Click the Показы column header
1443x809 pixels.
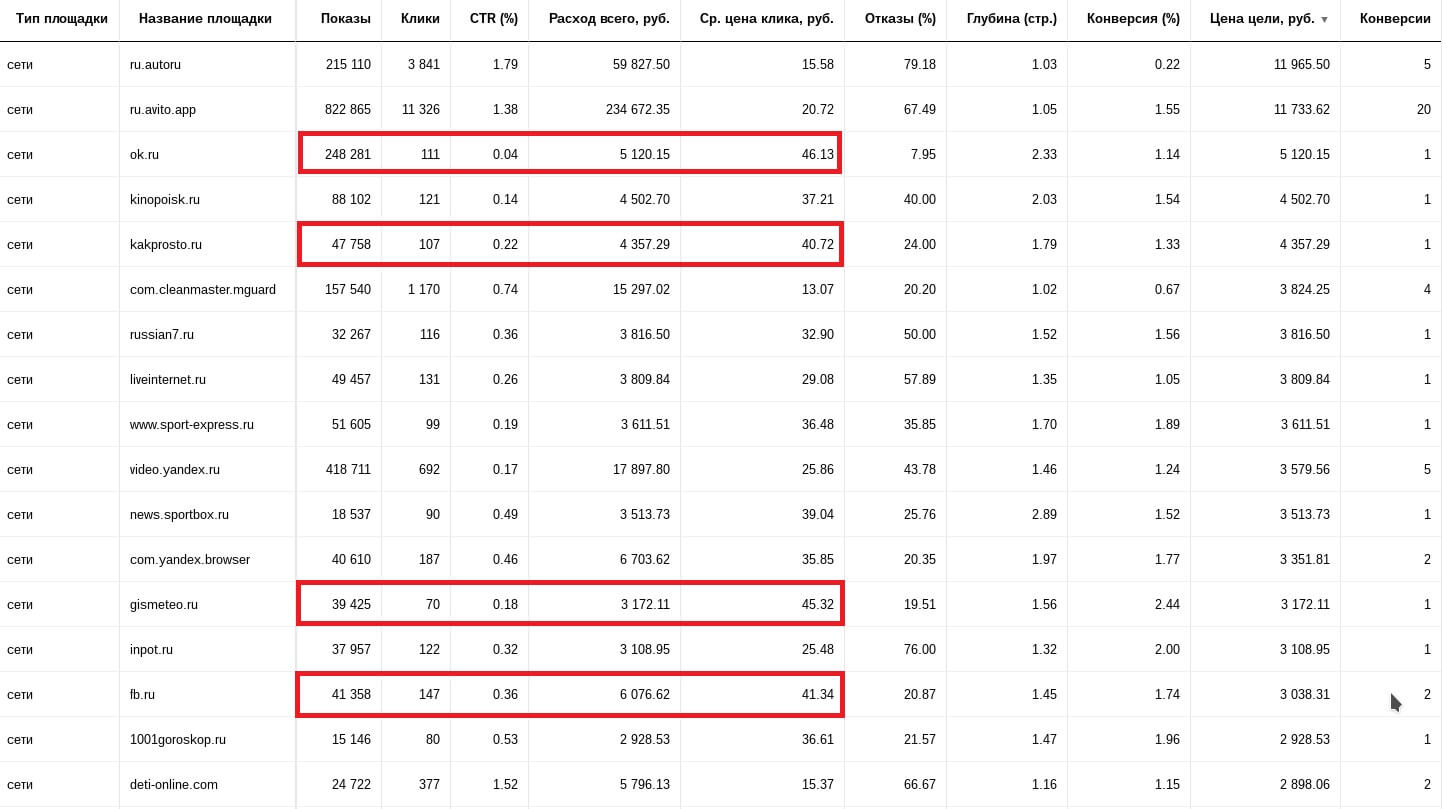click(346, 19)
